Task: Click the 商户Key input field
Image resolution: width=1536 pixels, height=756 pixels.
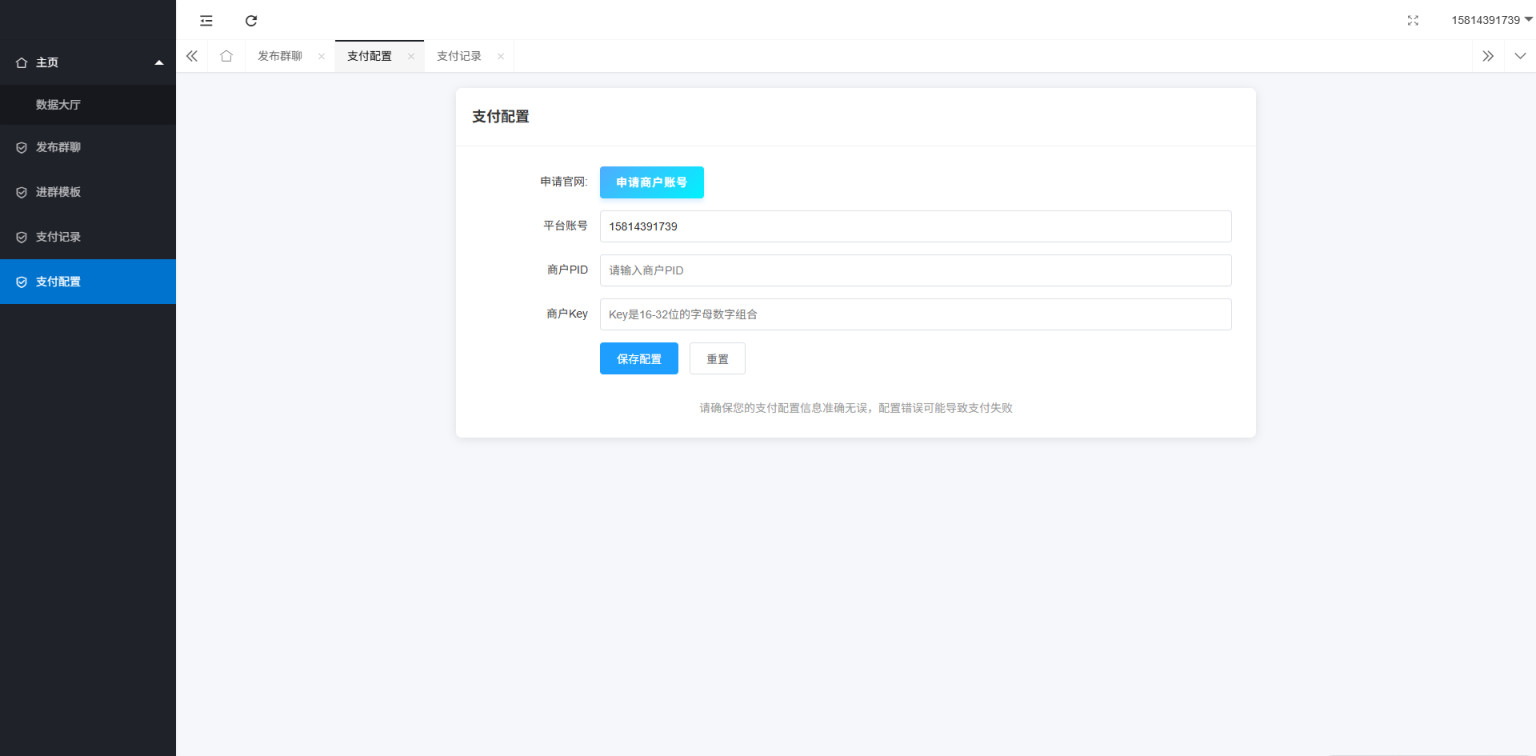Action: (x=915, y=314)
